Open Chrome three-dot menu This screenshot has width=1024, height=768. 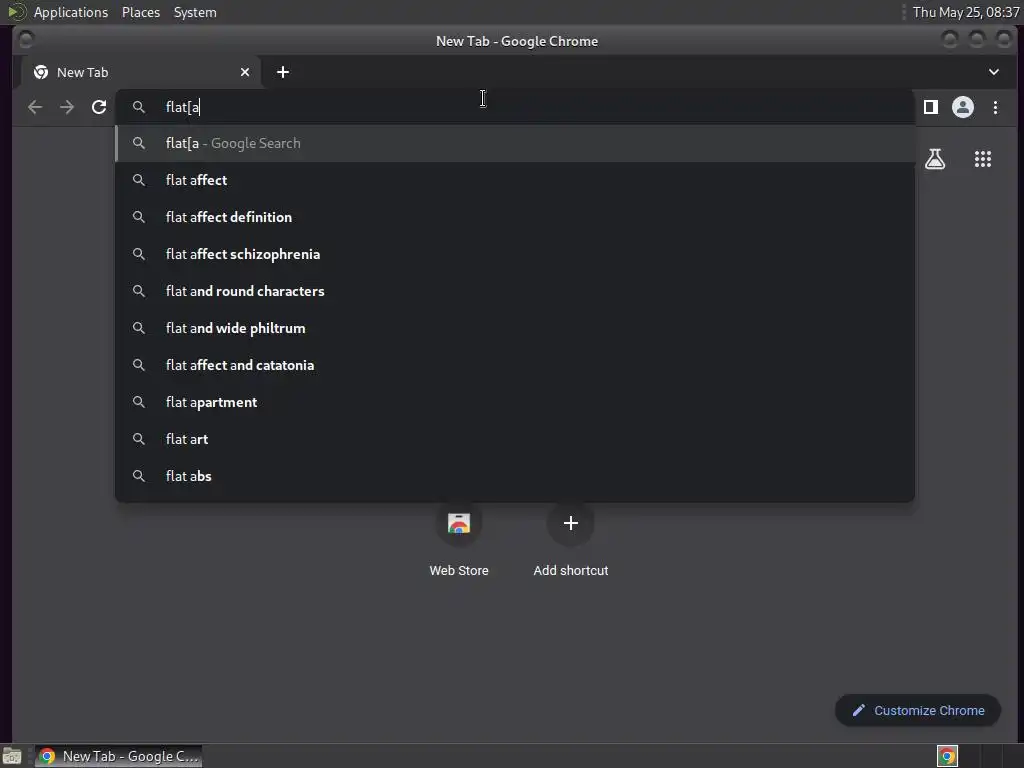pos(995,107)
